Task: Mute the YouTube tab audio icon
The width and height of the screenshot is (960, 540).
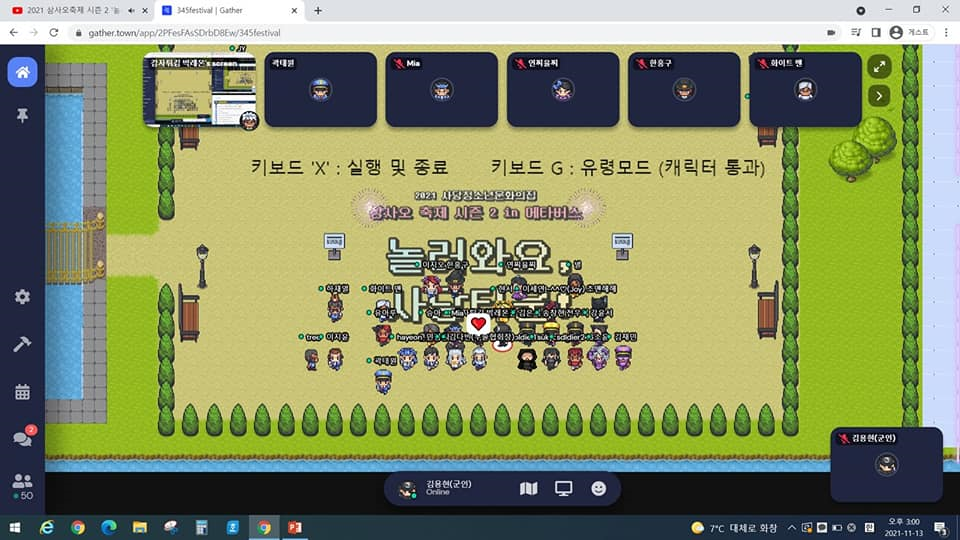Action: click(132, 10)
